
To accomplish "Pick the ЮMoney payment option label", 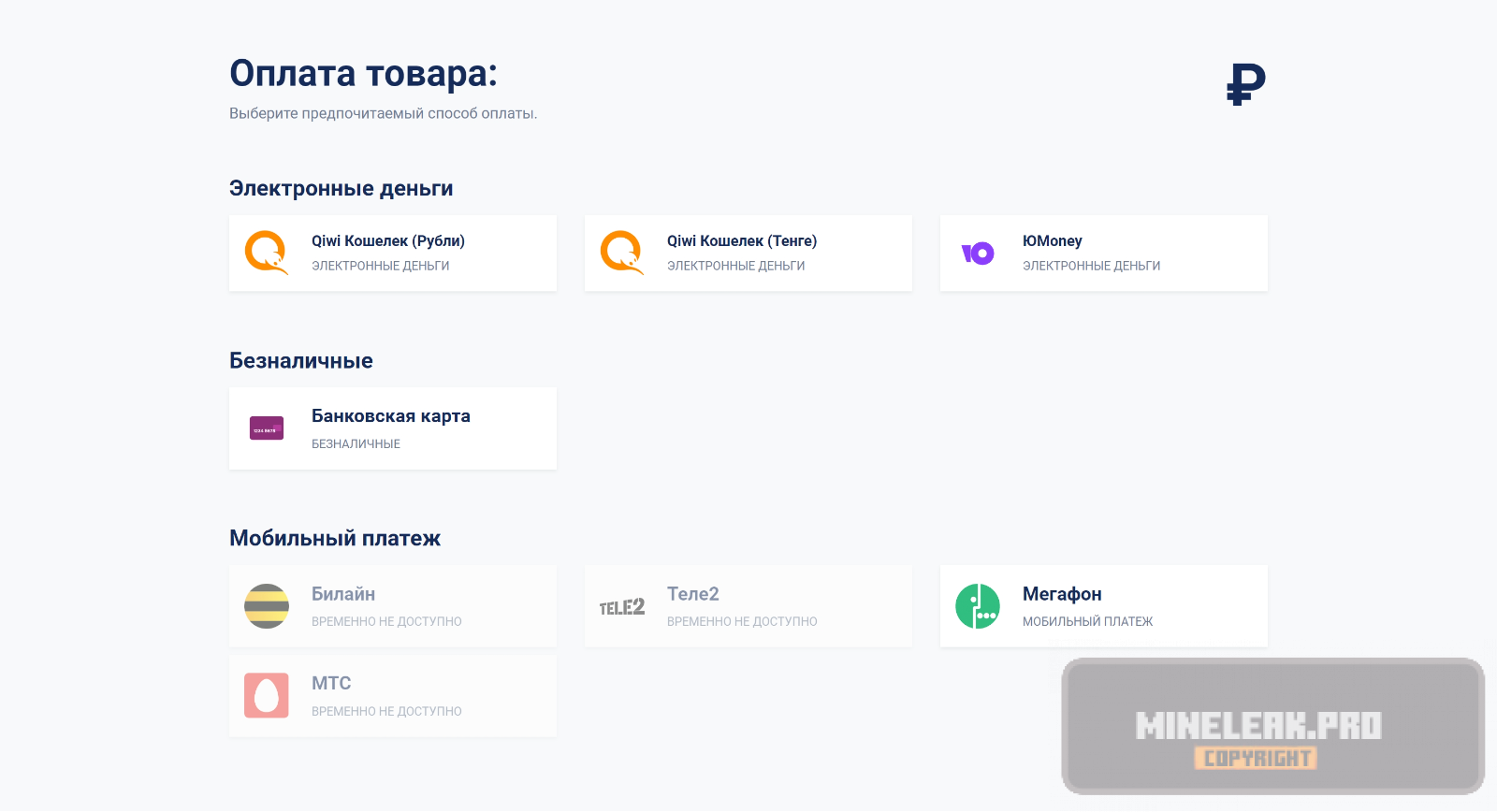I will point(1053,240).
